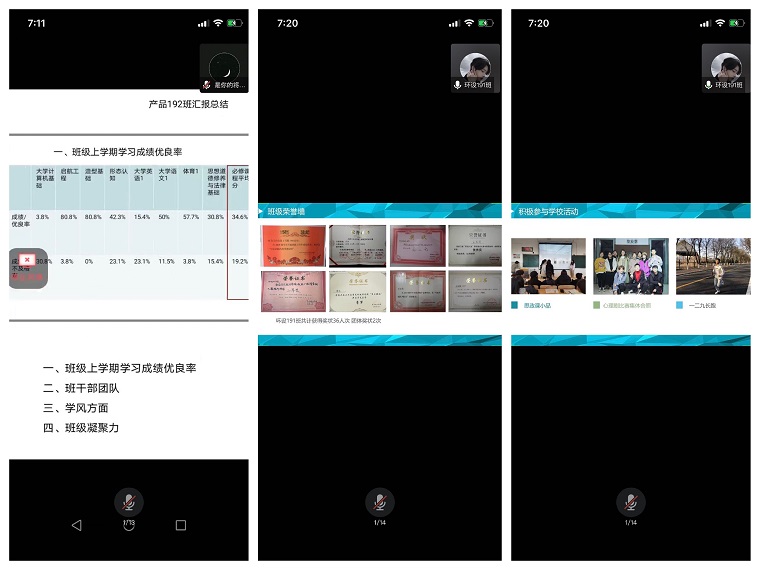Tap the green 心理组比赛集体合照 legend square

(597, 305)
